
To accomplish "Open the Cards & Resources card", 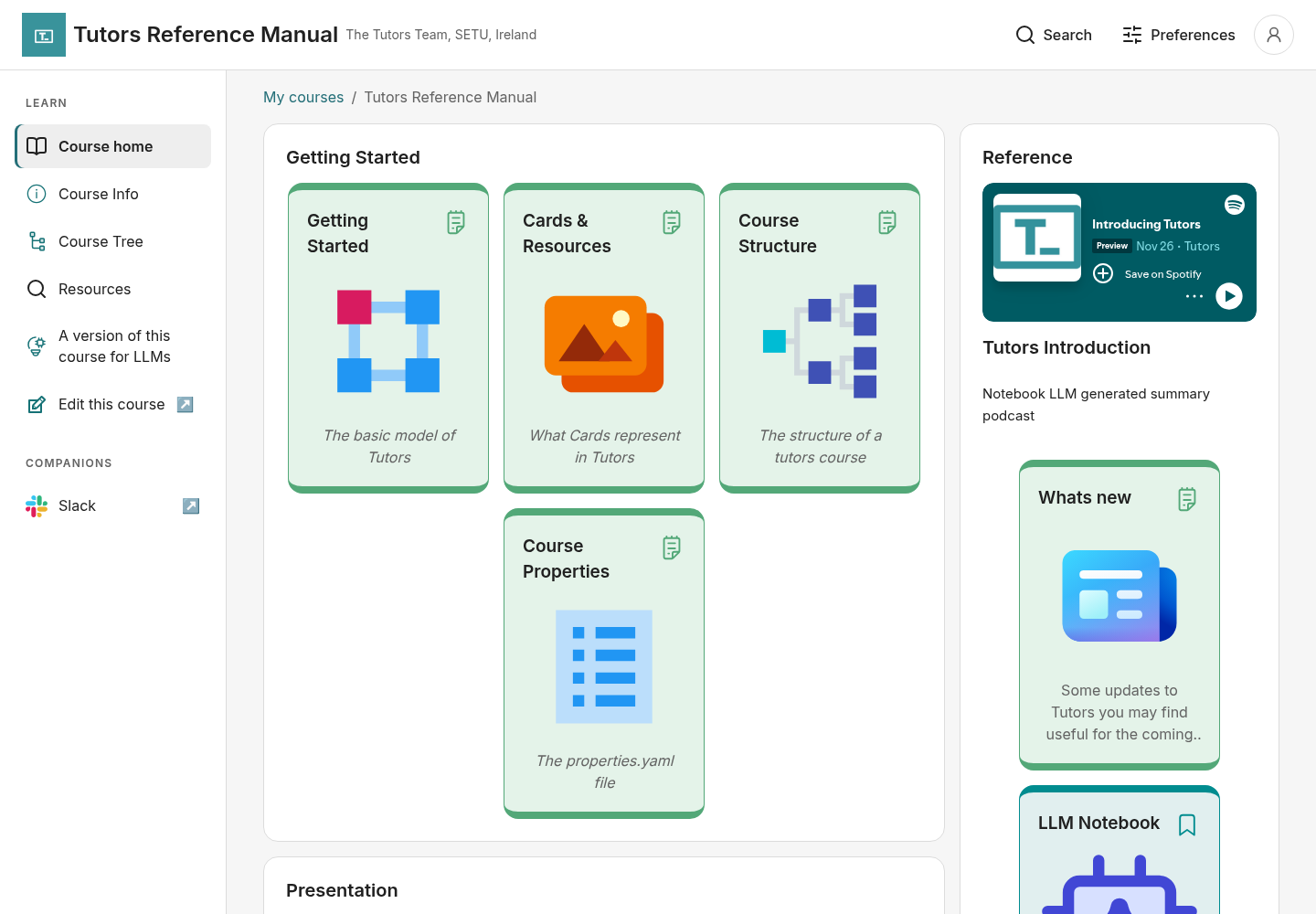I will click(604, 338).
